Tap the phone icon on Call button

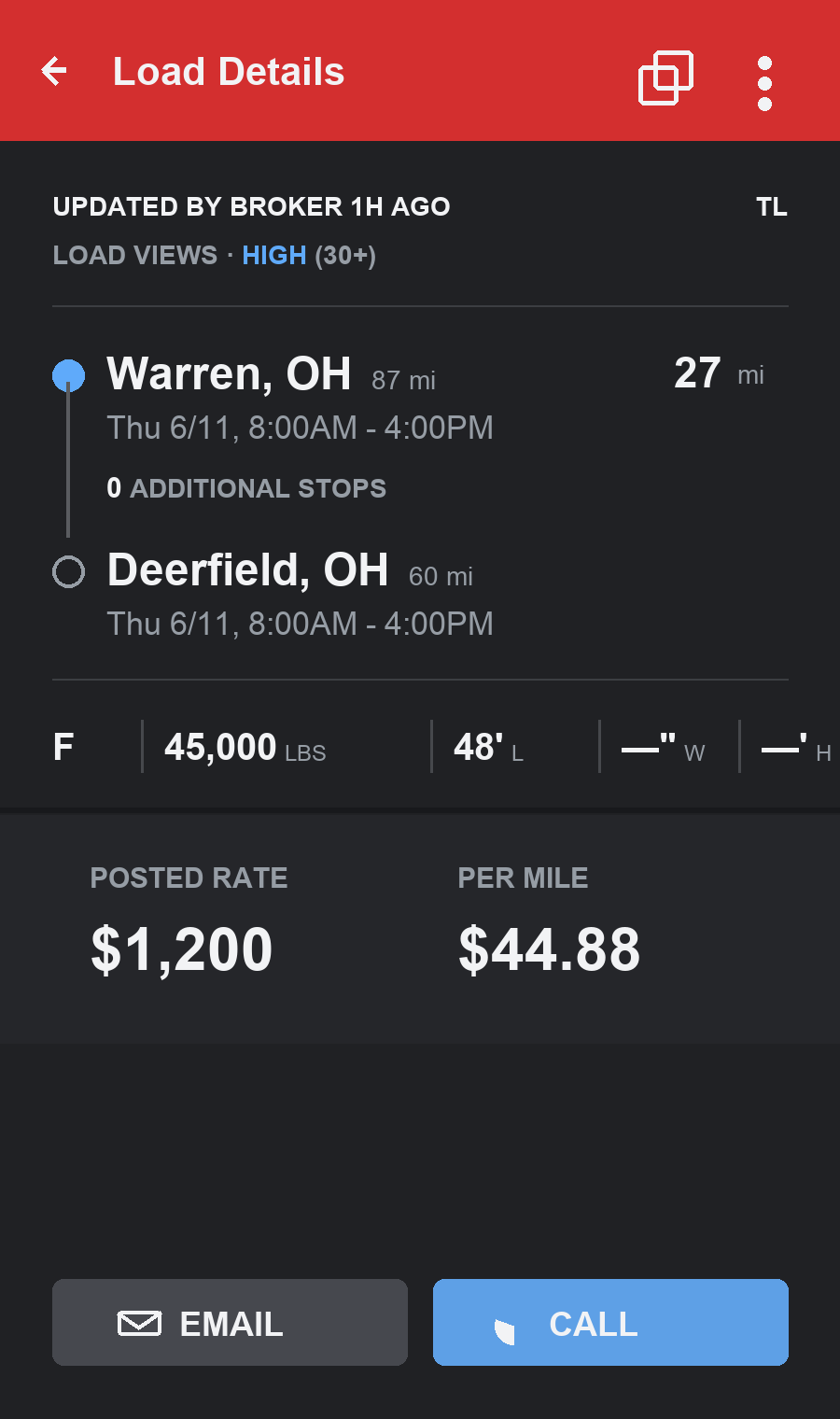point(505,1331)
